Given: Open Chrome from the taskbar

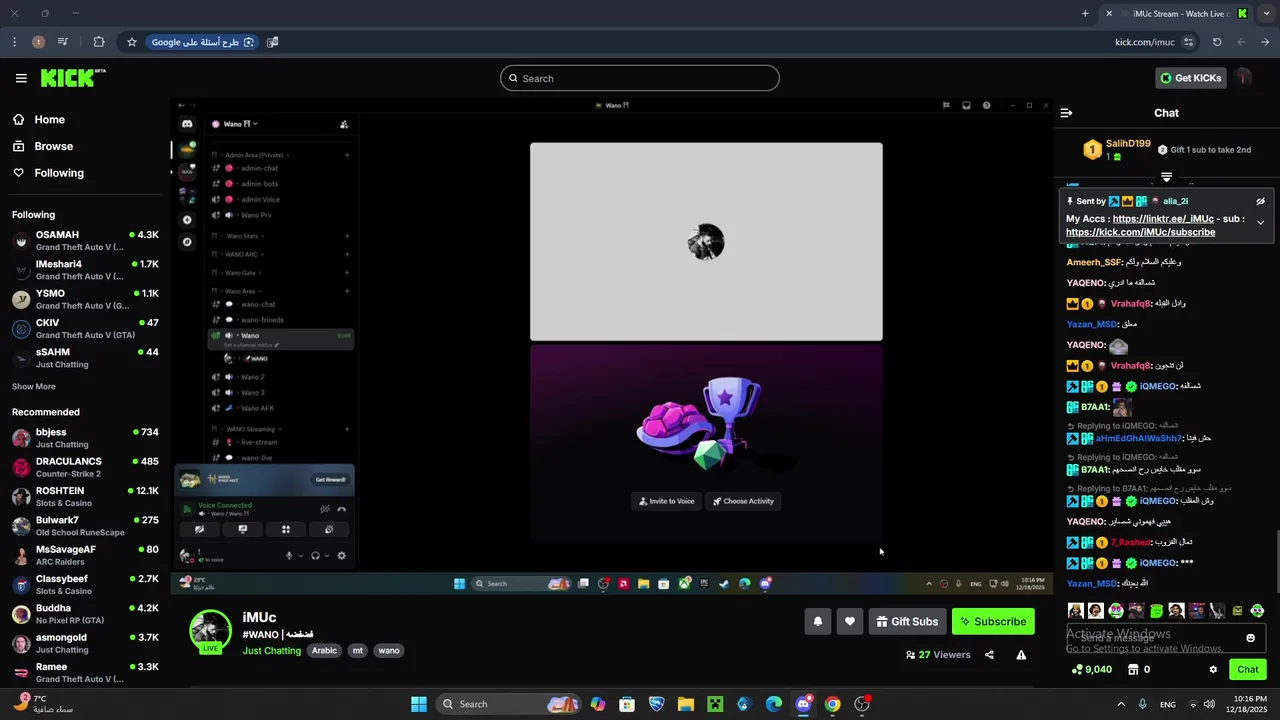Looking at the screenshot, I should [x=832, y=704].
